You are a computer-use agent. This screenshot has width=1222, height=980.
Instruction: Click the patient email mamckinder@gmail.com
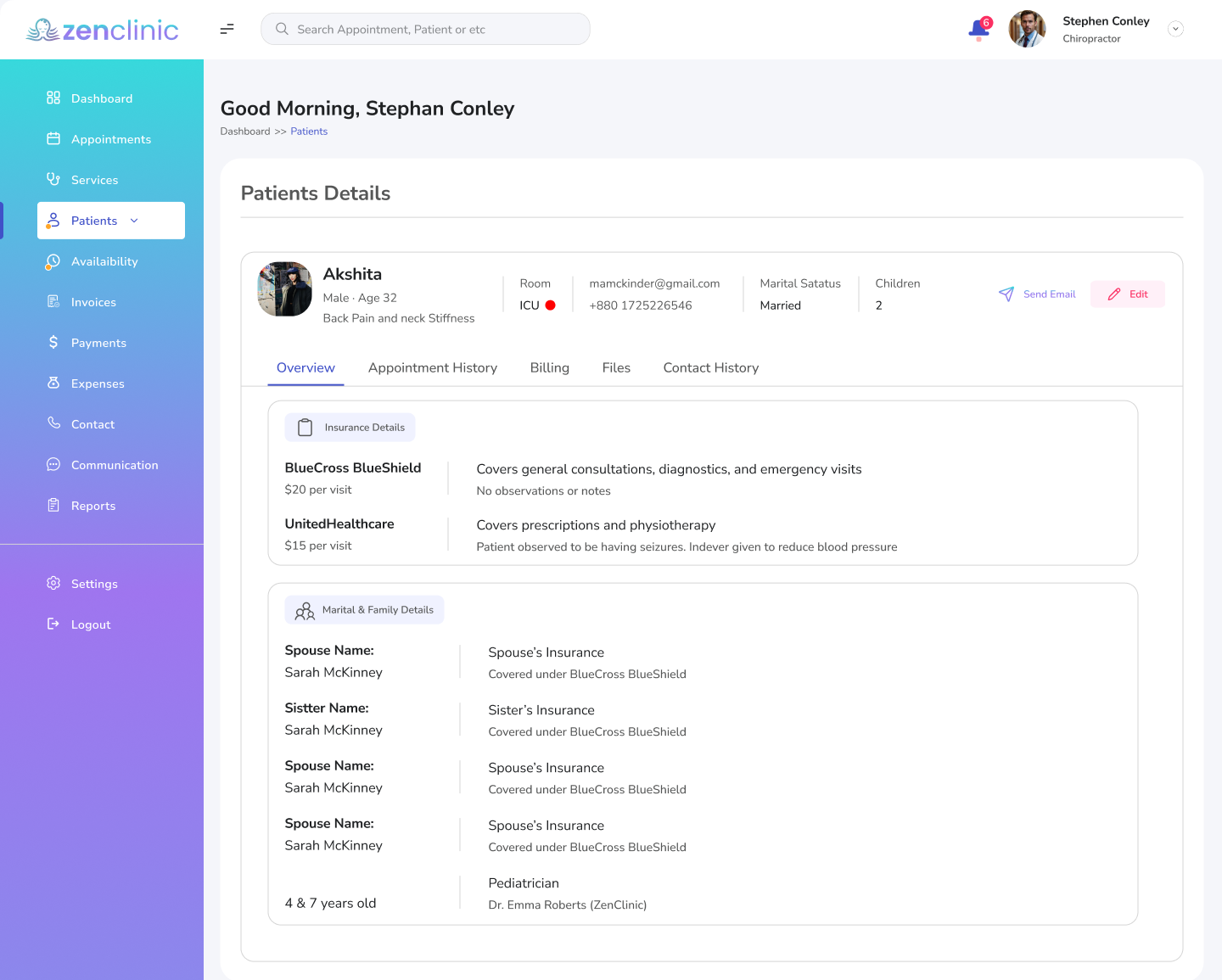[654, 283]
